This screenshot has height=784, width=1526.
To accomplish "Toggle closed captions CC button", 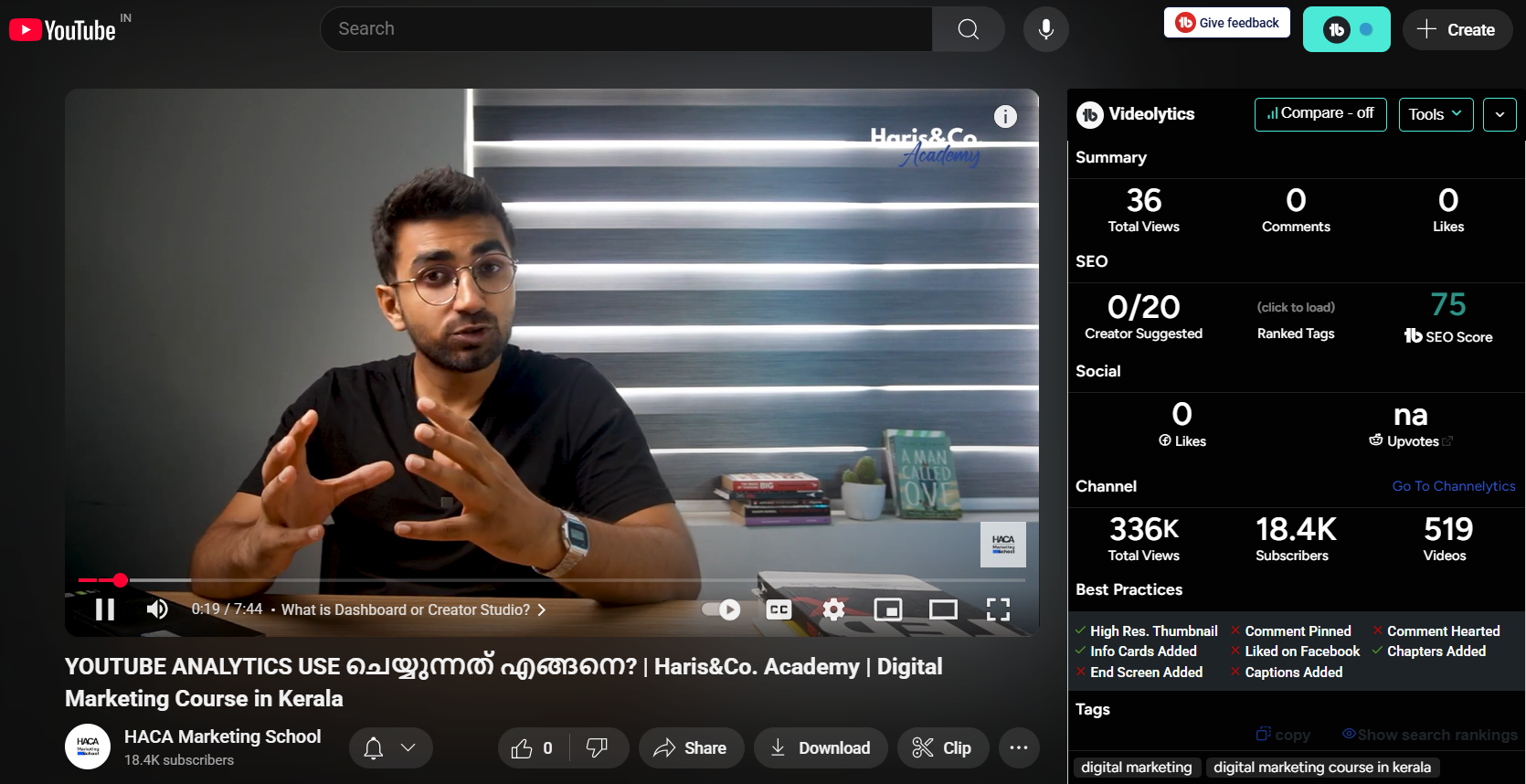I will pos(779,609).
